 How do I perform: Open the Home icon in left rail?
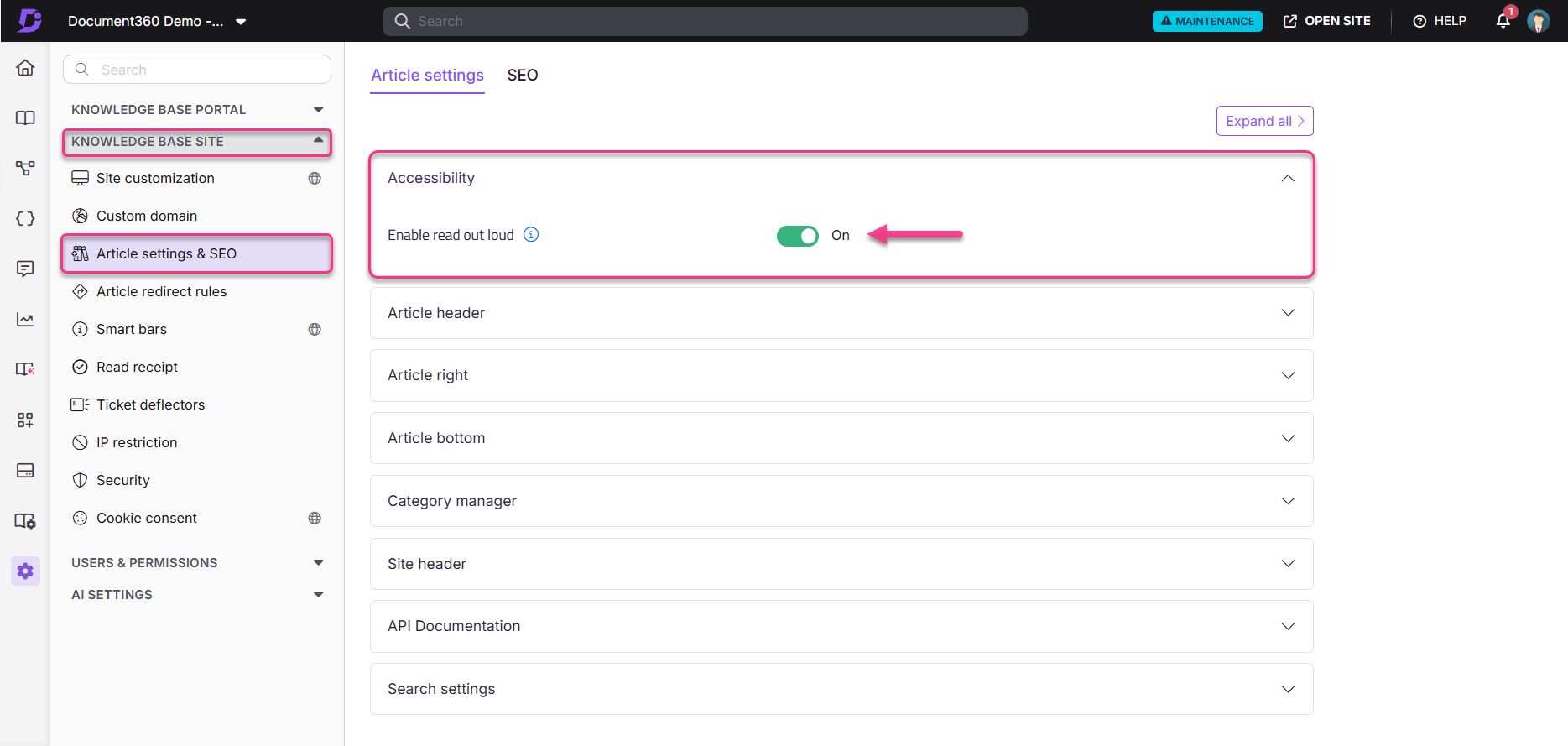point(25,67)
